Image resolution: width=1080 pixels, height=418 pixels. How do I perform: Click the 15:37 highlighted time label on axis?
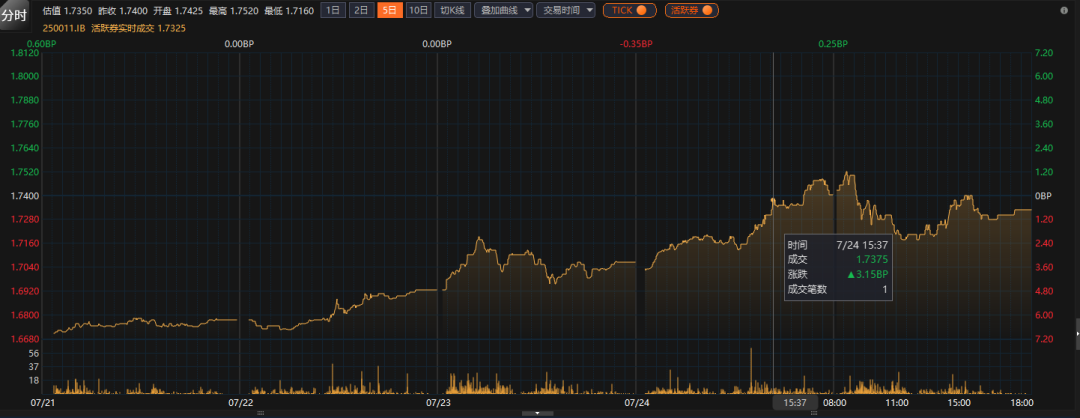pos(795,402)
